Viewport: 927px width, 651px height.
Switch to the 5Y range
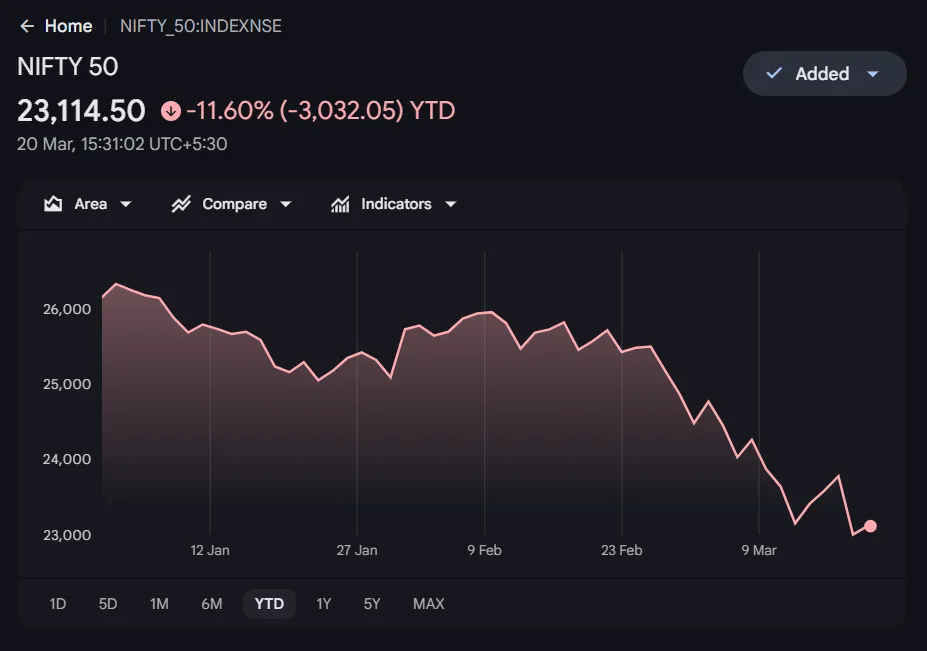pyautogui.click(x=372, y=604)
